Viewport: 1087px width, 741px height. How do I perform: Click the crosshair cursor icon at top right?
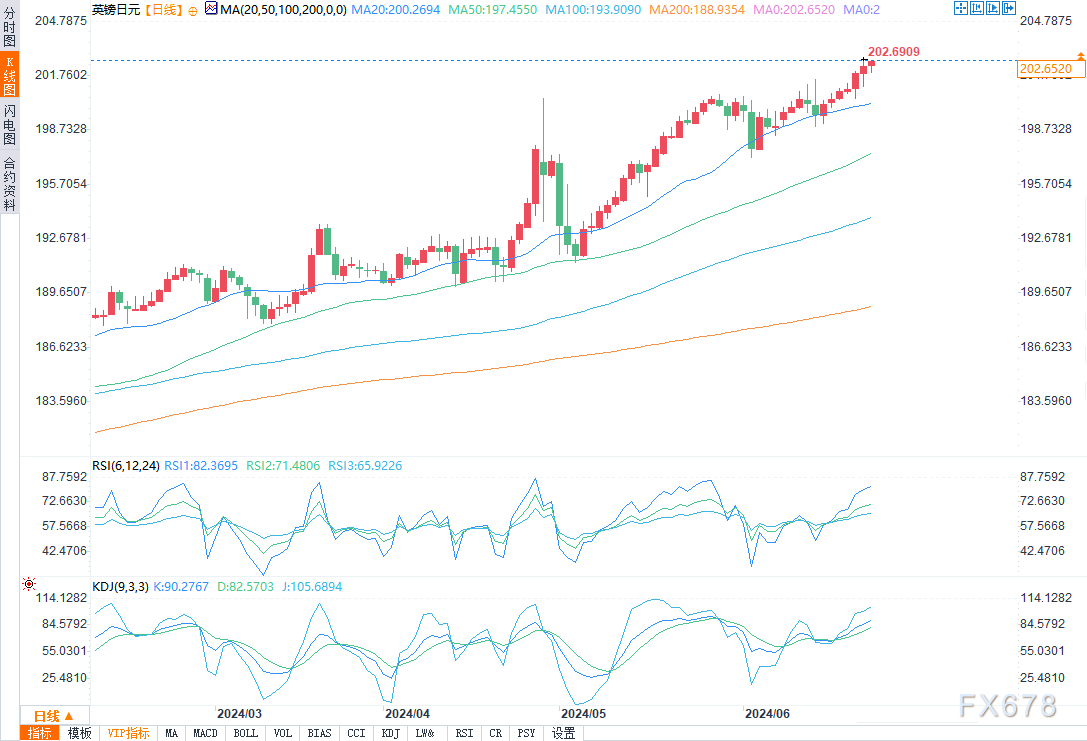click(x=961, y=8)
